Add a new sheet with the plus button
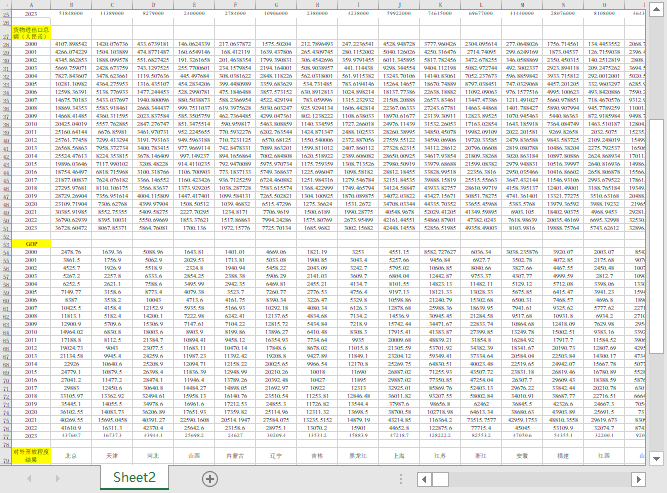The width and height of the screenshot is (667, 493). 209,479
